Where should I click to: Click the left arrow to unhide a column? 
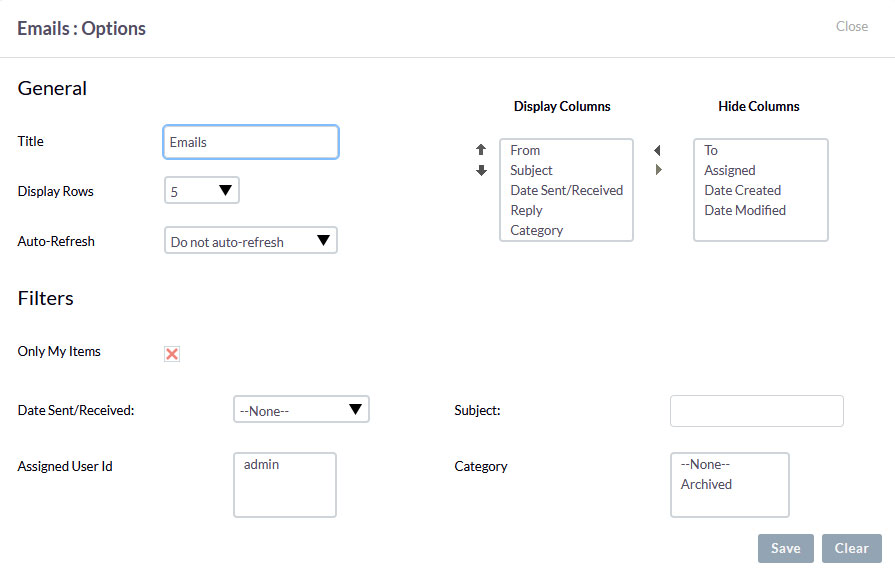657,150
